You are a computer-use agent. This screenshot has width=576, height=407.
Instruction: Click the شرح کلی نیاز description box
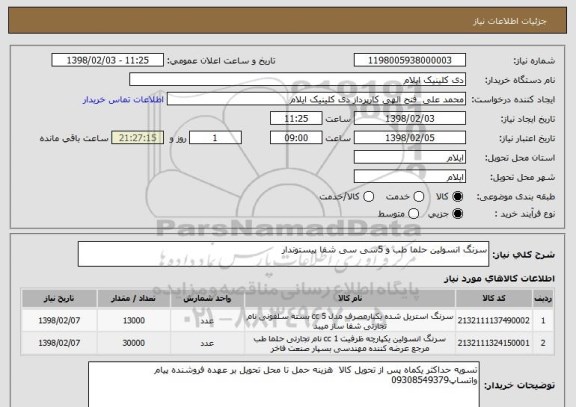[283, 254]
